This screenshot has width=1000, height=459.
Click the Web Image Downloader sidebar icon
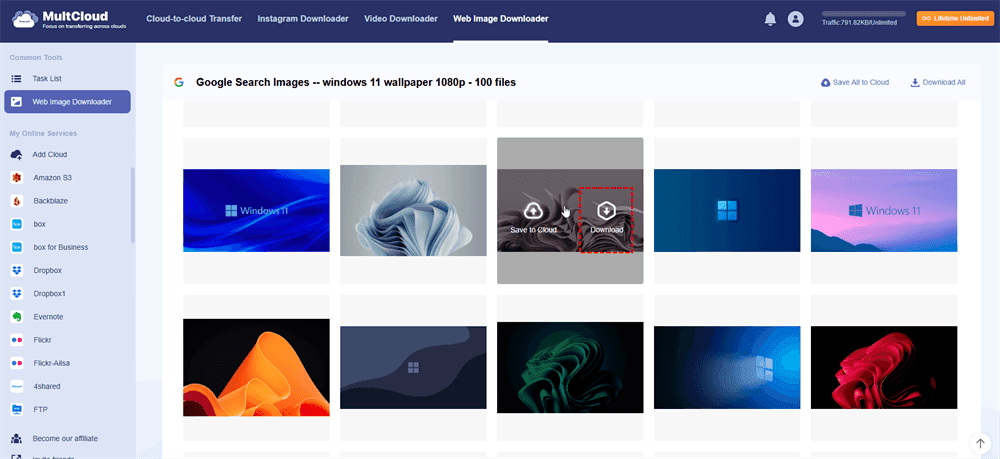(x=17, y=101)
